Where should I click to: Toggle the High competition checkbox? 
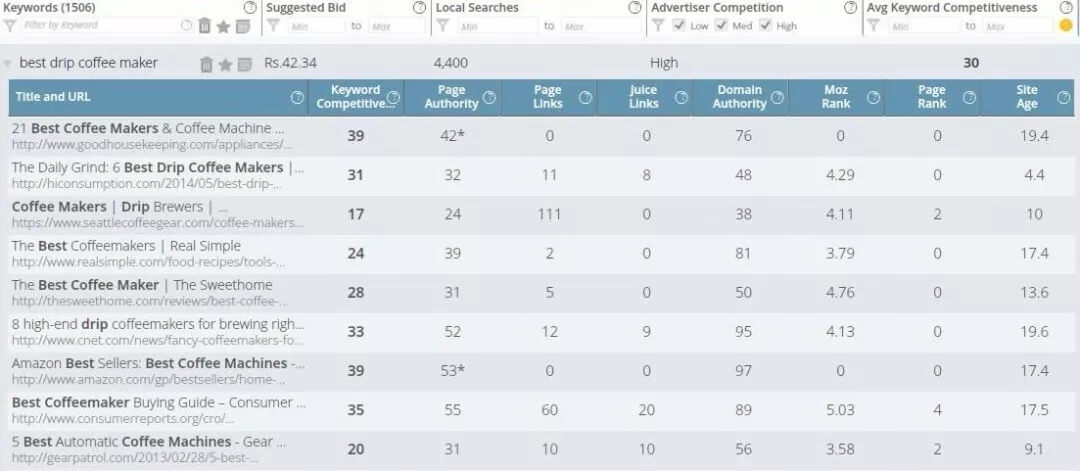[x=765, y=25]
